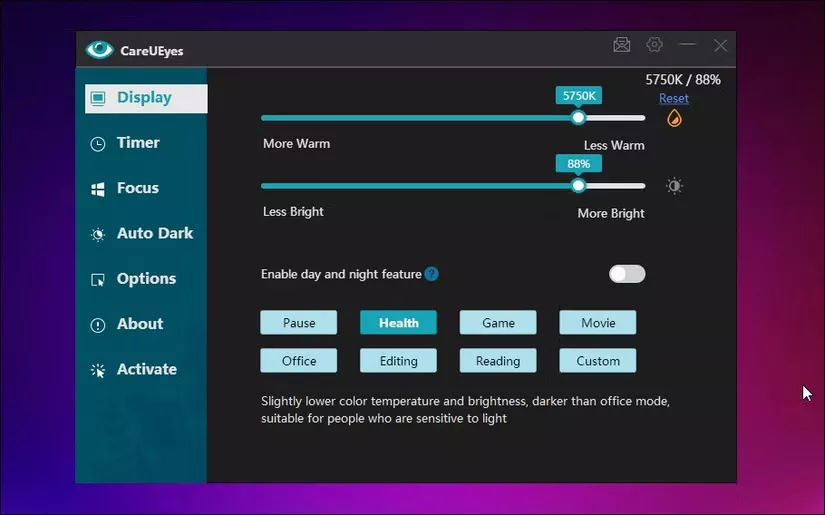Enable the day and night feature toggle
This screenshot has width=825, height=515.
point(627,274)
